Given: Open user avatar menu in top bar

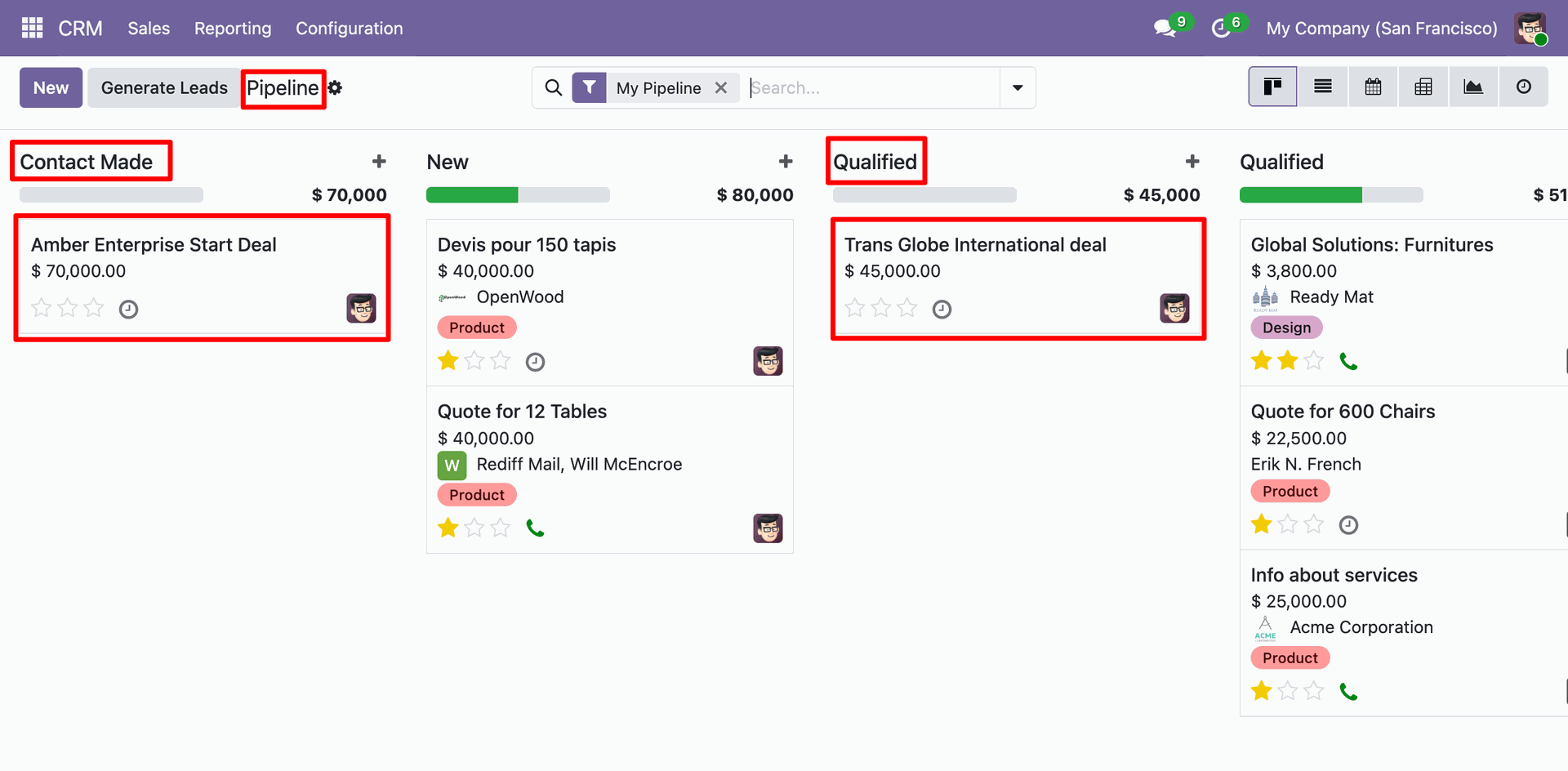Looking at the screenshot, I should coord(1530,29).
